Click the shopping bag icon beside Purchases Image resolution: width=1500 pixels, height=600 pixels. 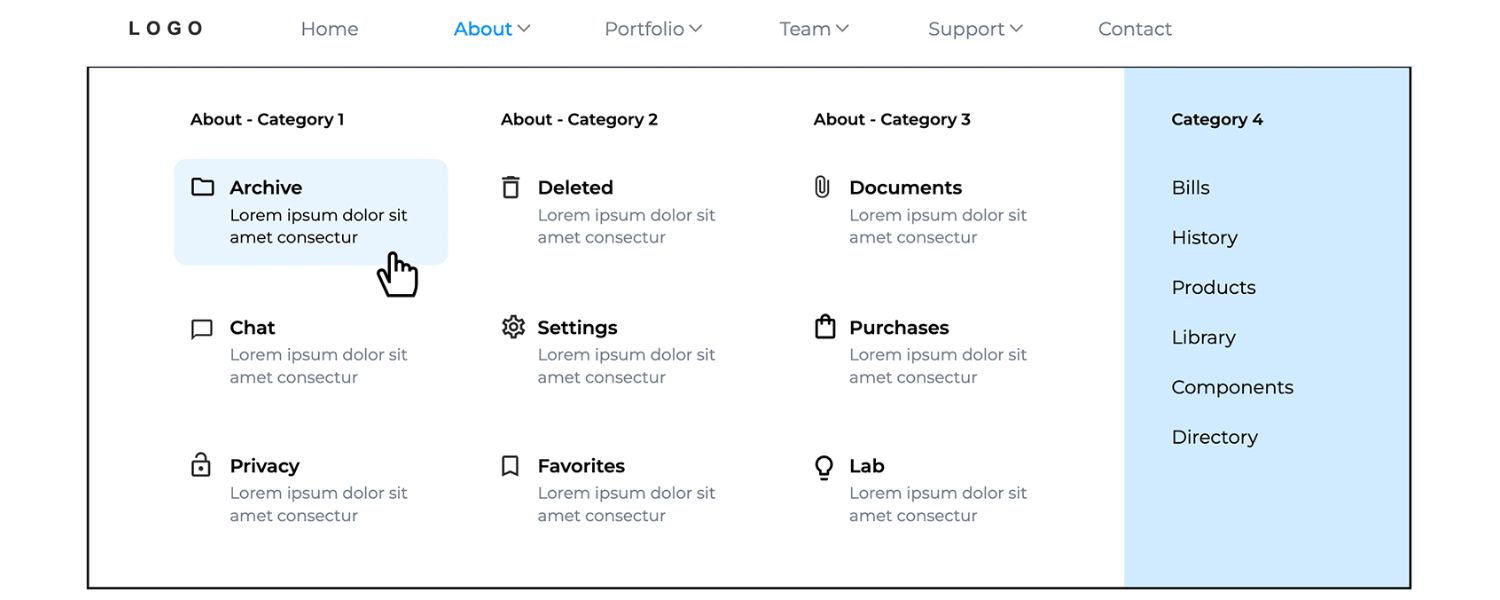coord(824,327)
